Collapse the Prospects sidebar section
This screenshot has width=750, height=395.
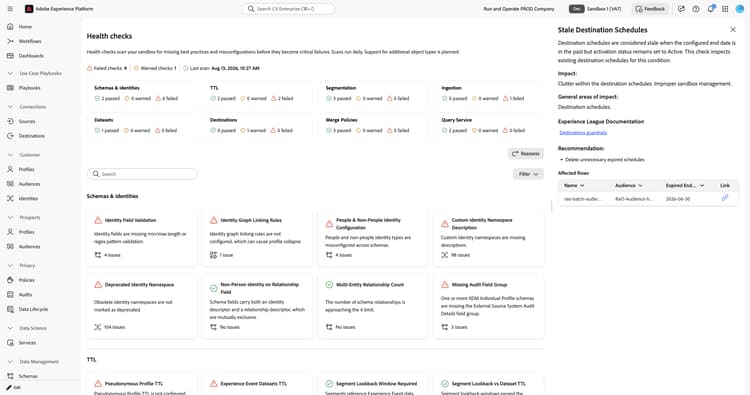click(x=10, y=217)
